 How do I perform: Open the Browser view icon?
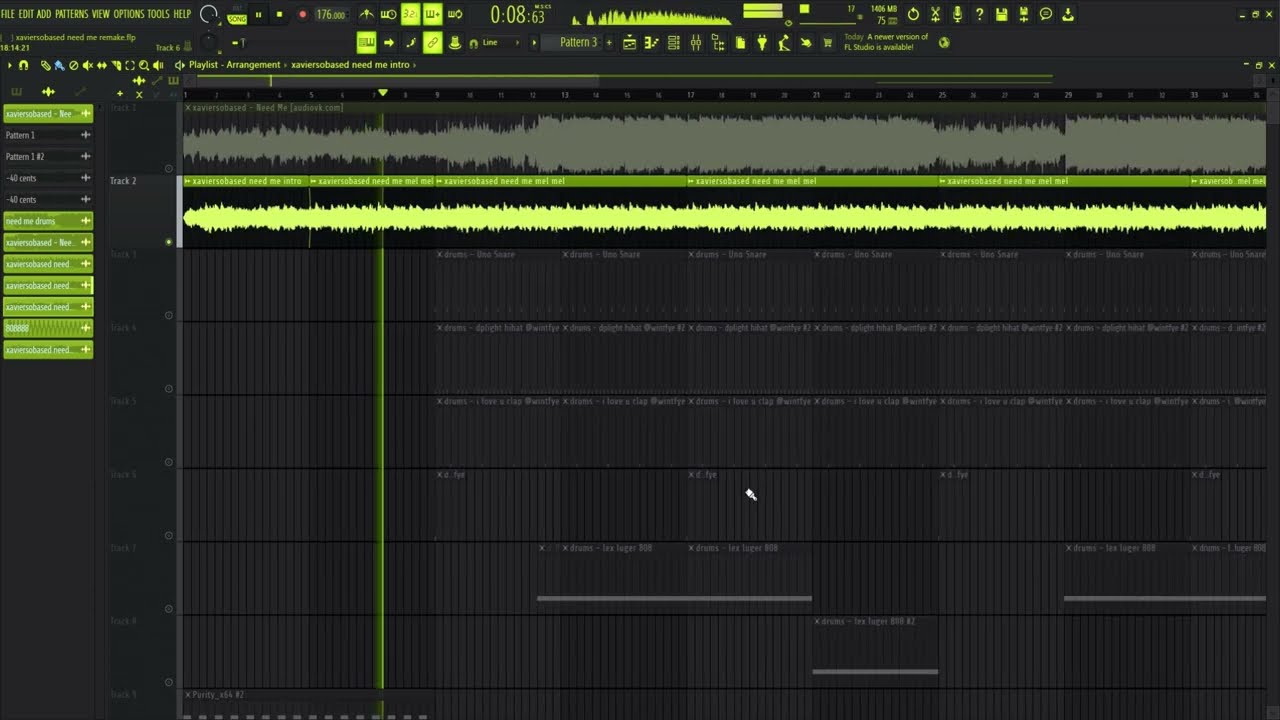pyautogui.click(x=718, y=42)
